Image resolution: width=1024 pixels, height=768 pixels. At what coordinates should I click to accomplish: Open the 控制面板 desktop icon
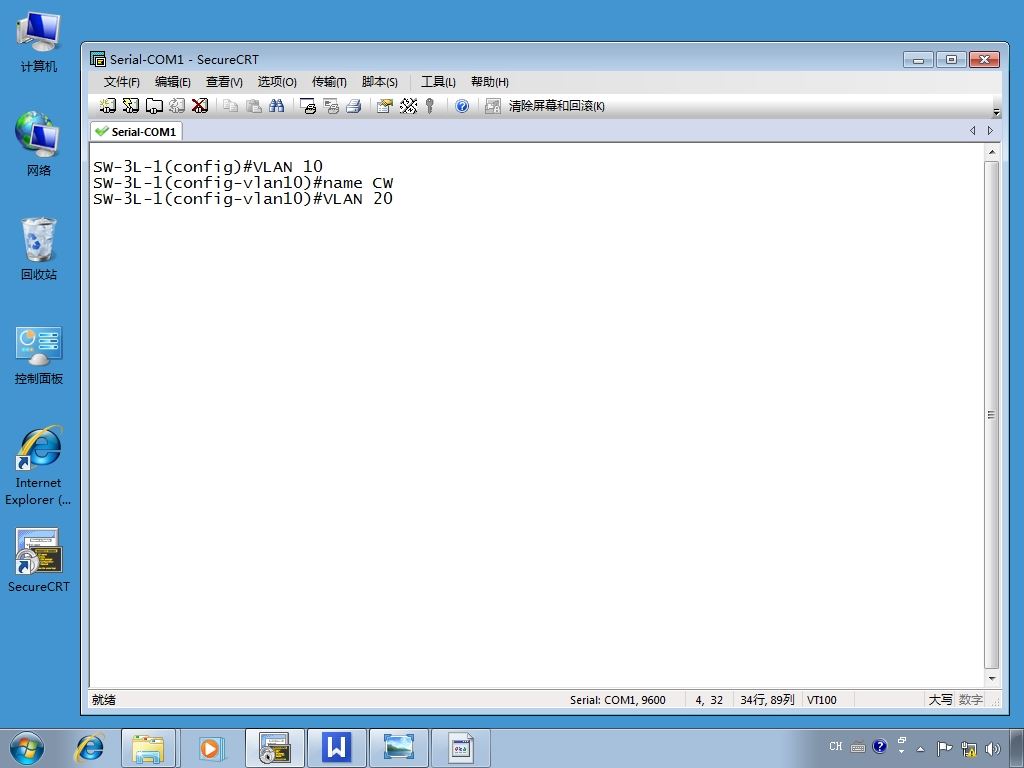point(39,356)
